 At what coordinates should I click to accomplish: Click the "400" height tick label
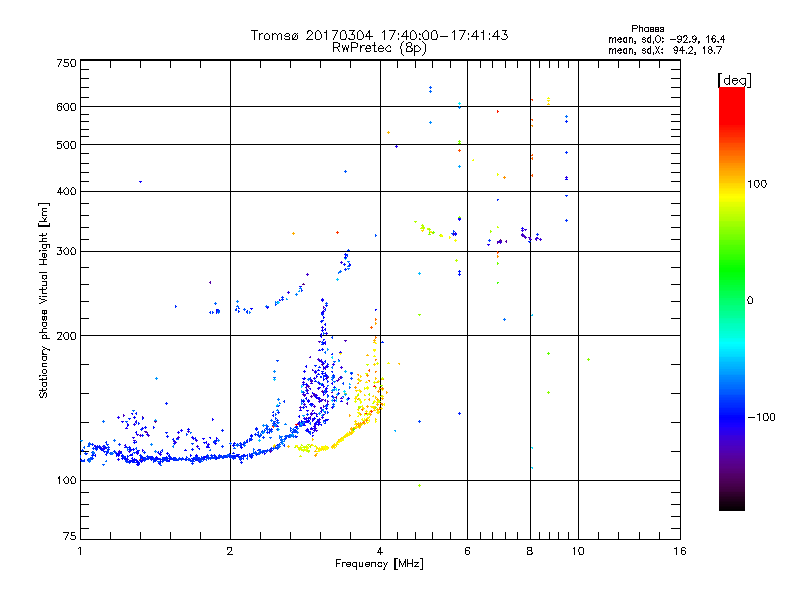pos(66,191)
